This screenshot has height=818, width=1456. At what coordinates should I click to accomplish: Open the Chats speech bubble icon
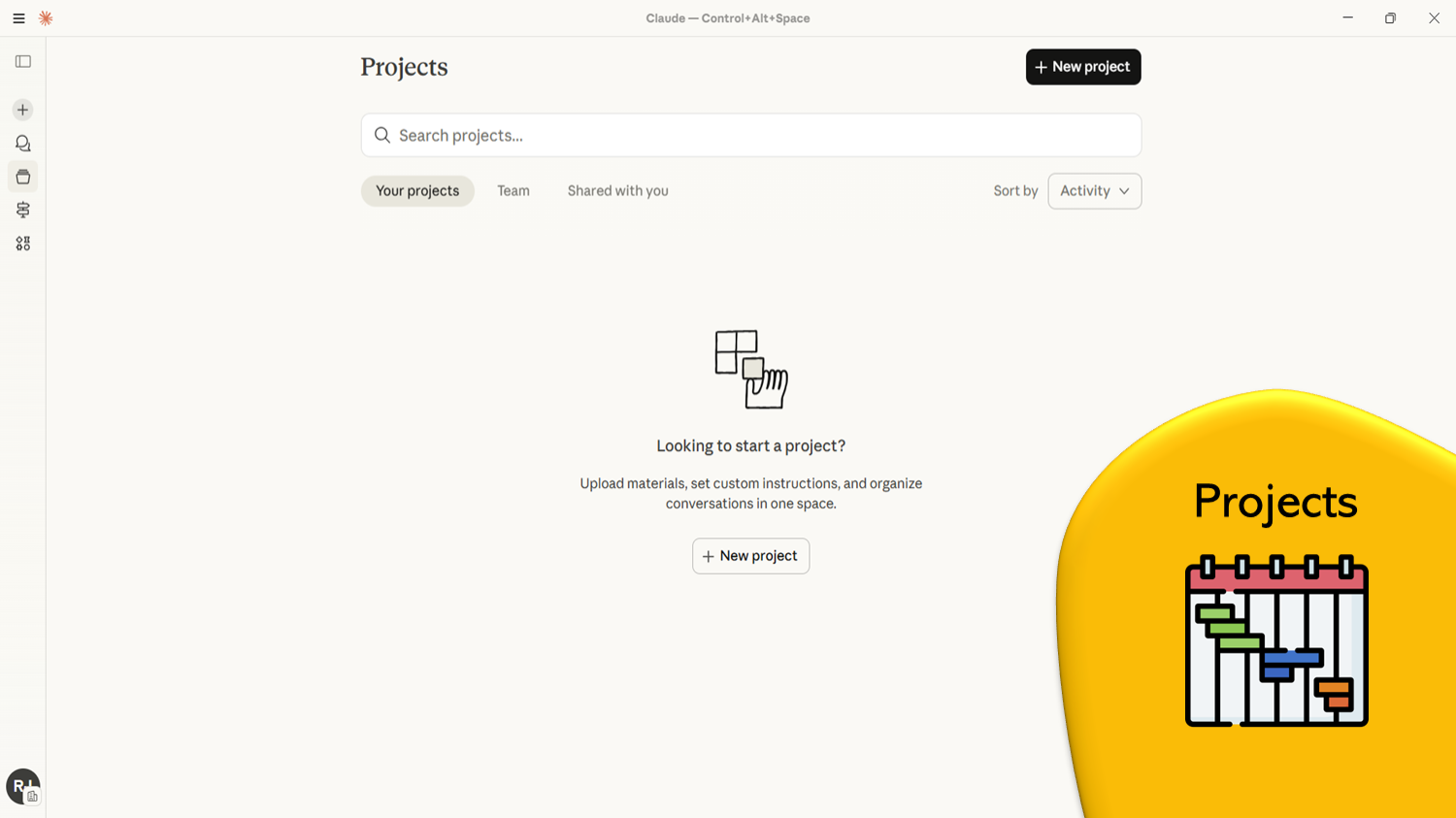coord(23,144)
